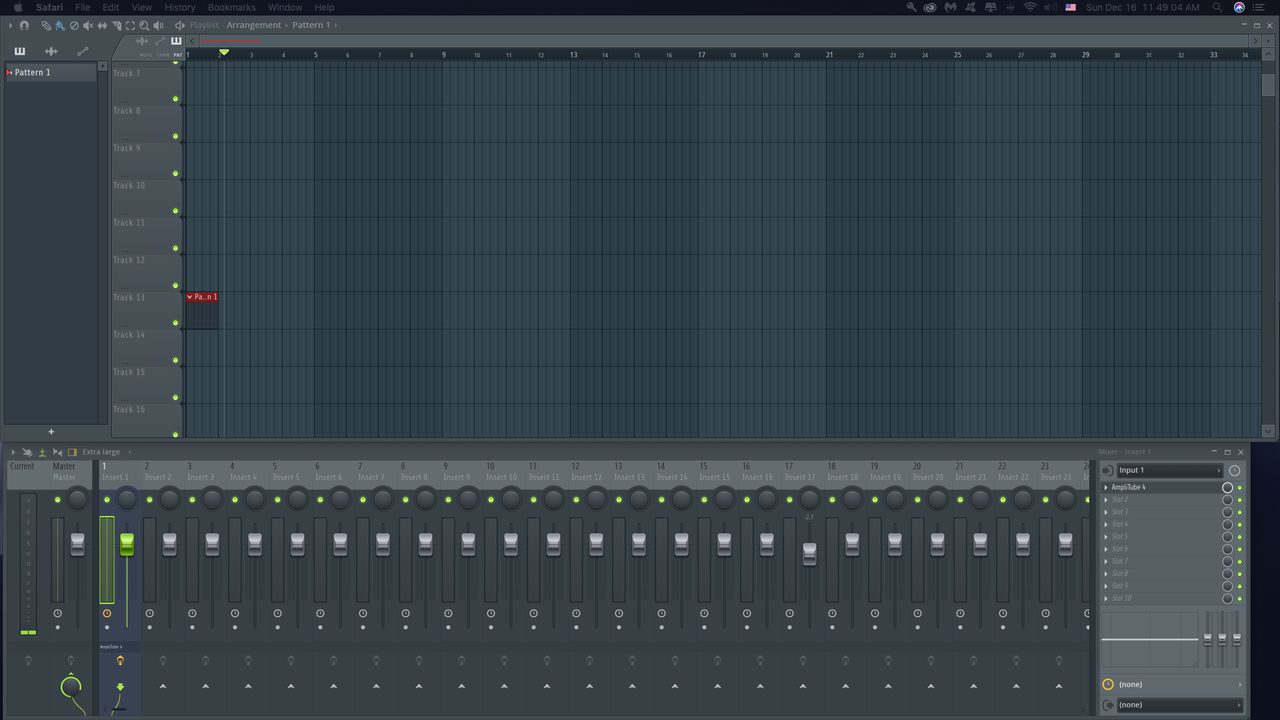Screen dimensions: 1280x720
Task: Open the History menu
Action: (180, 7)
